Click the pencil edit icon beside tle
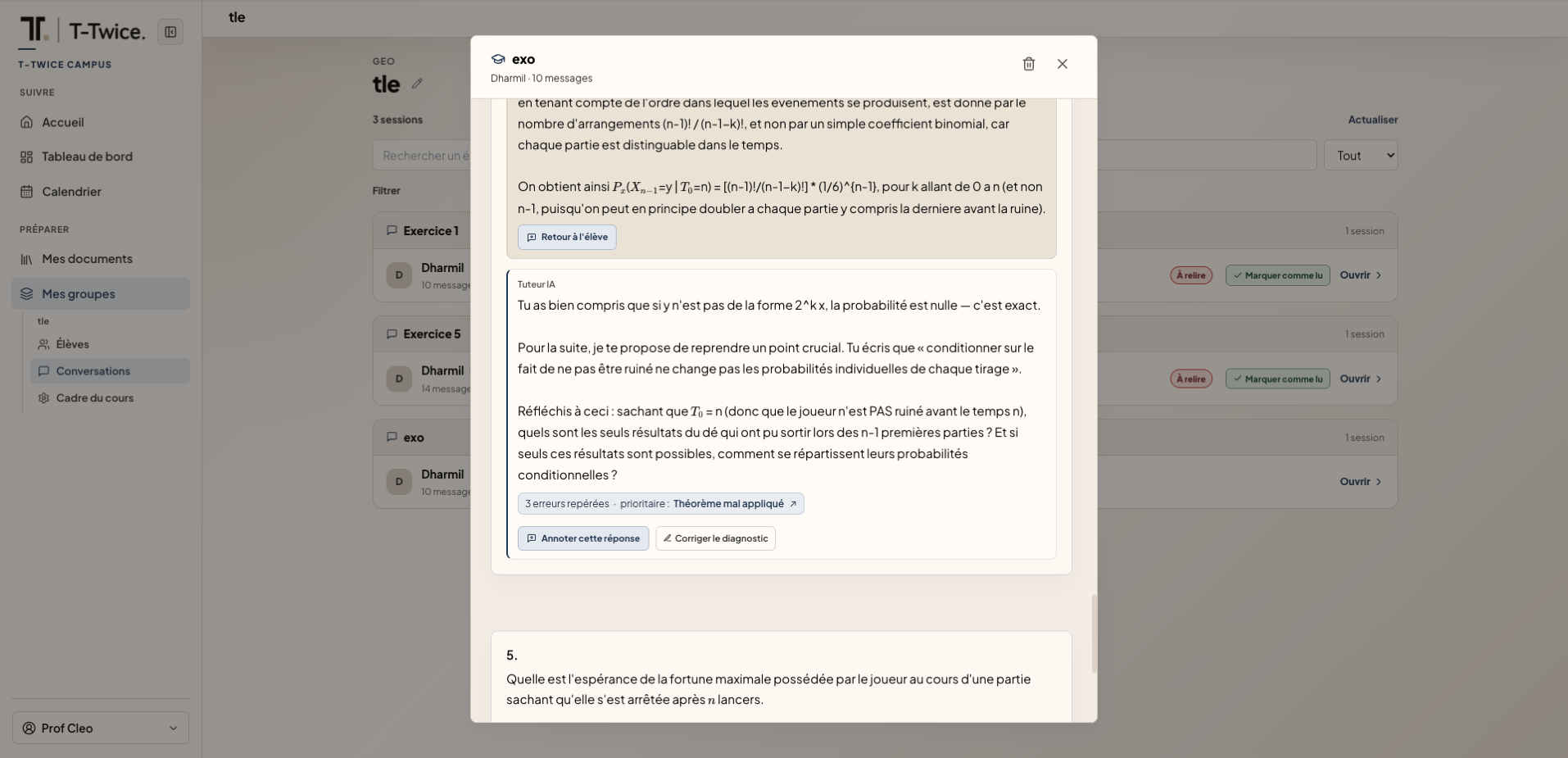The image size is (1568, 758). [417, 84]
